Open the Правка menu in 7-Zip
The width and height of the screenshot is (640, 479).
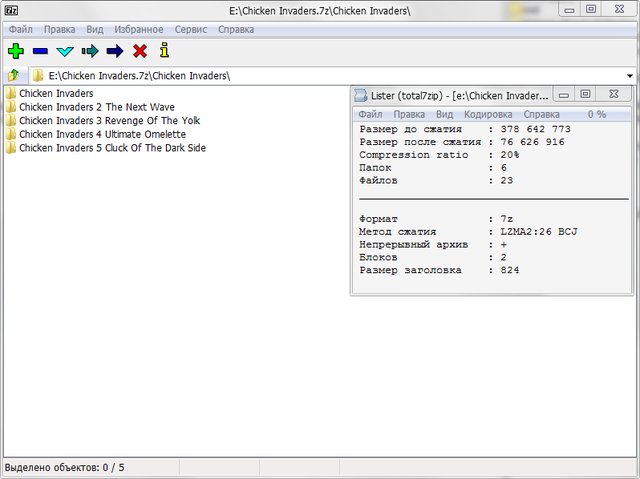tap(60, 29)
